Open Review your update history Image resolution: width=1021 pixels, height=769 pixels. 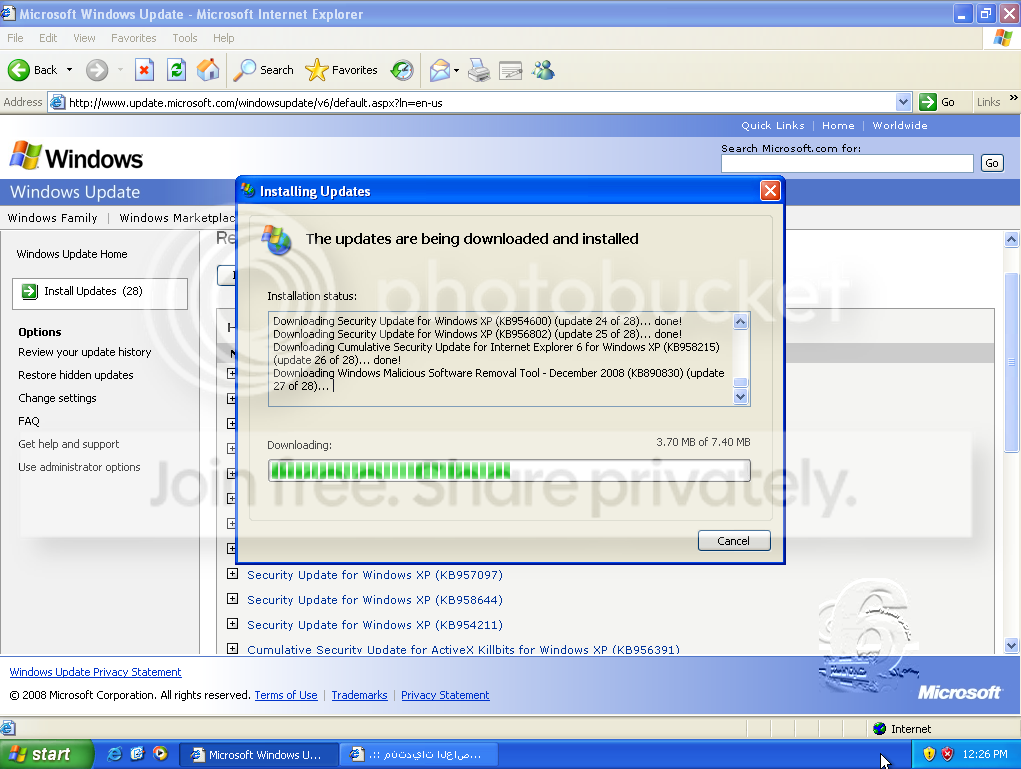[85, 352]
